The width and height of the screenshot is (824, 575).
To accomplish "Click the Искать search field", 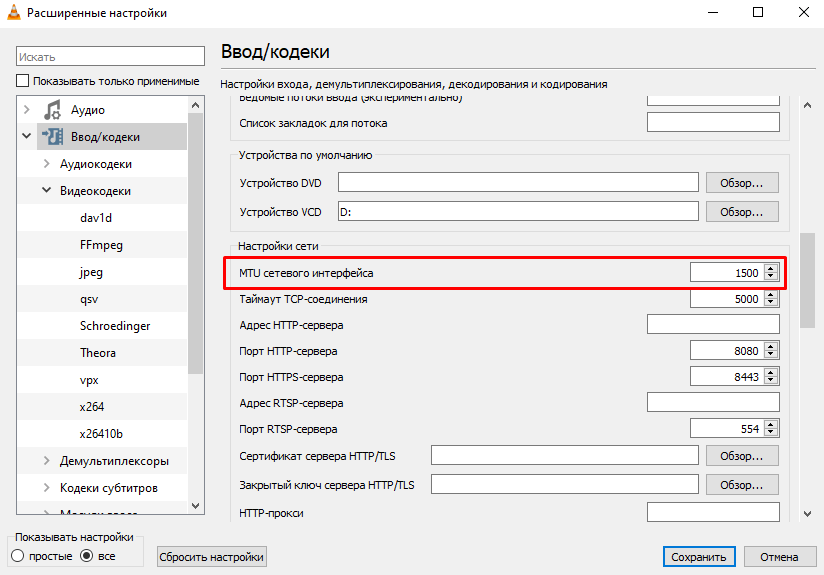I will coord(110,57).
